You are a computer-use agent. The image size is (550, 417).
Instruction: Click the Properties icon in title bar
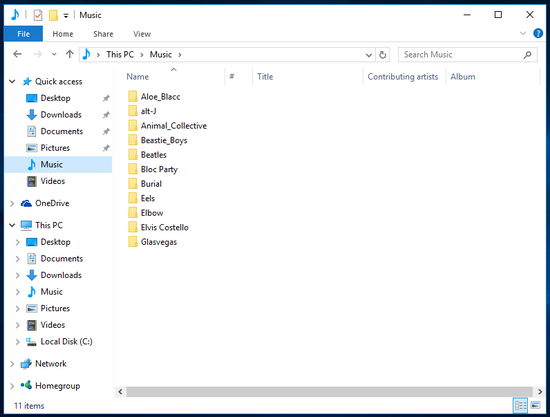[38, 15]
